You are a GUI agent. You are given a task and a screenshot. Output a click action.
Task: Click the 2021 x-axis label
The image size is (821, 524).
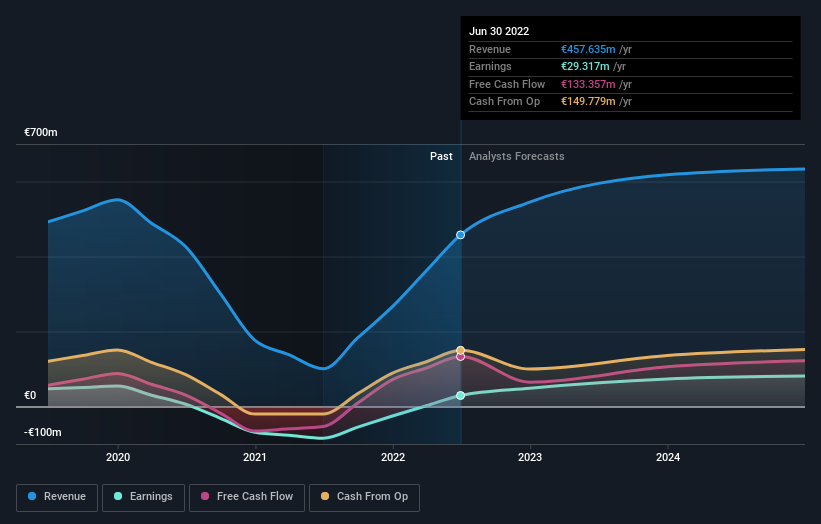point(254,457)
